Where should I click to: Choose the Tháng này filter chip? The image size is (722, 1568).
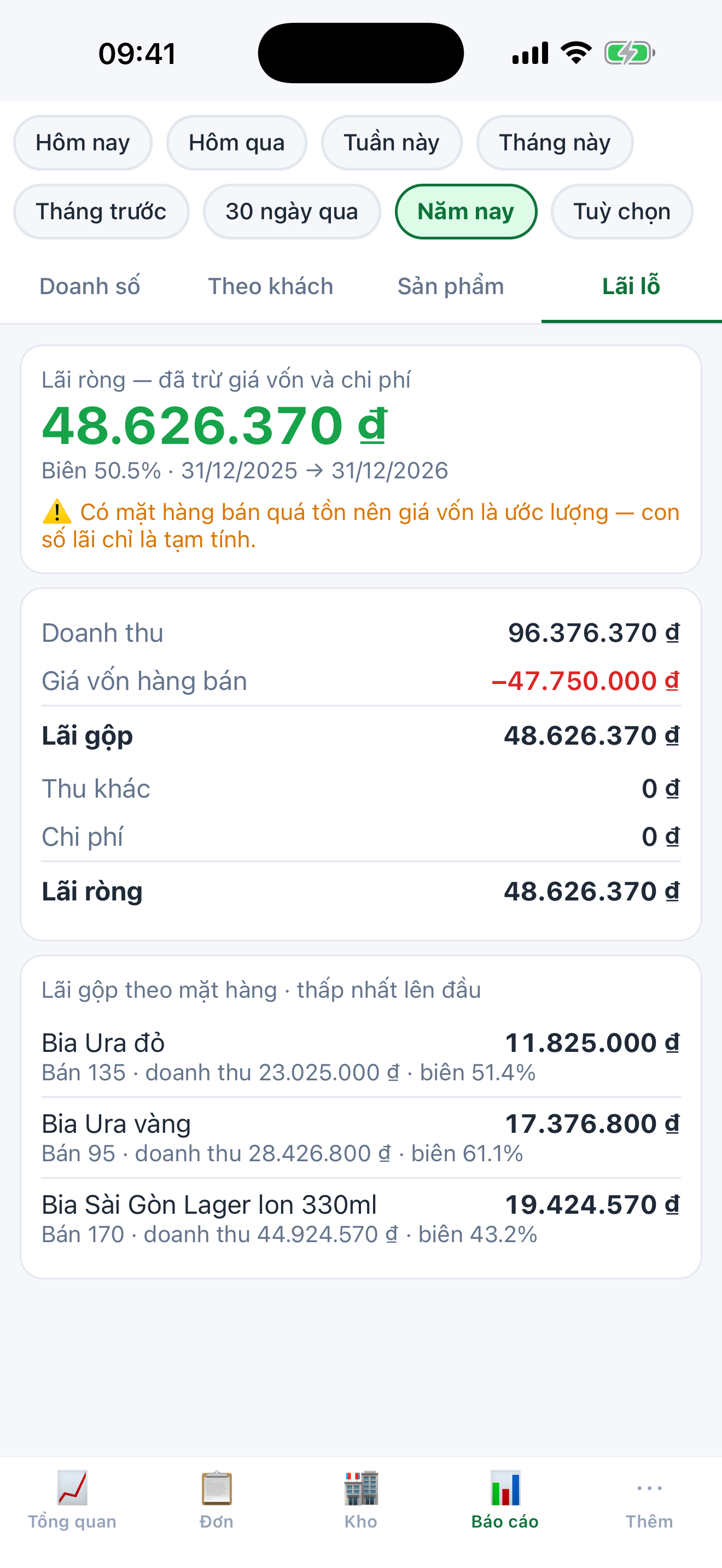coord(555,143)
